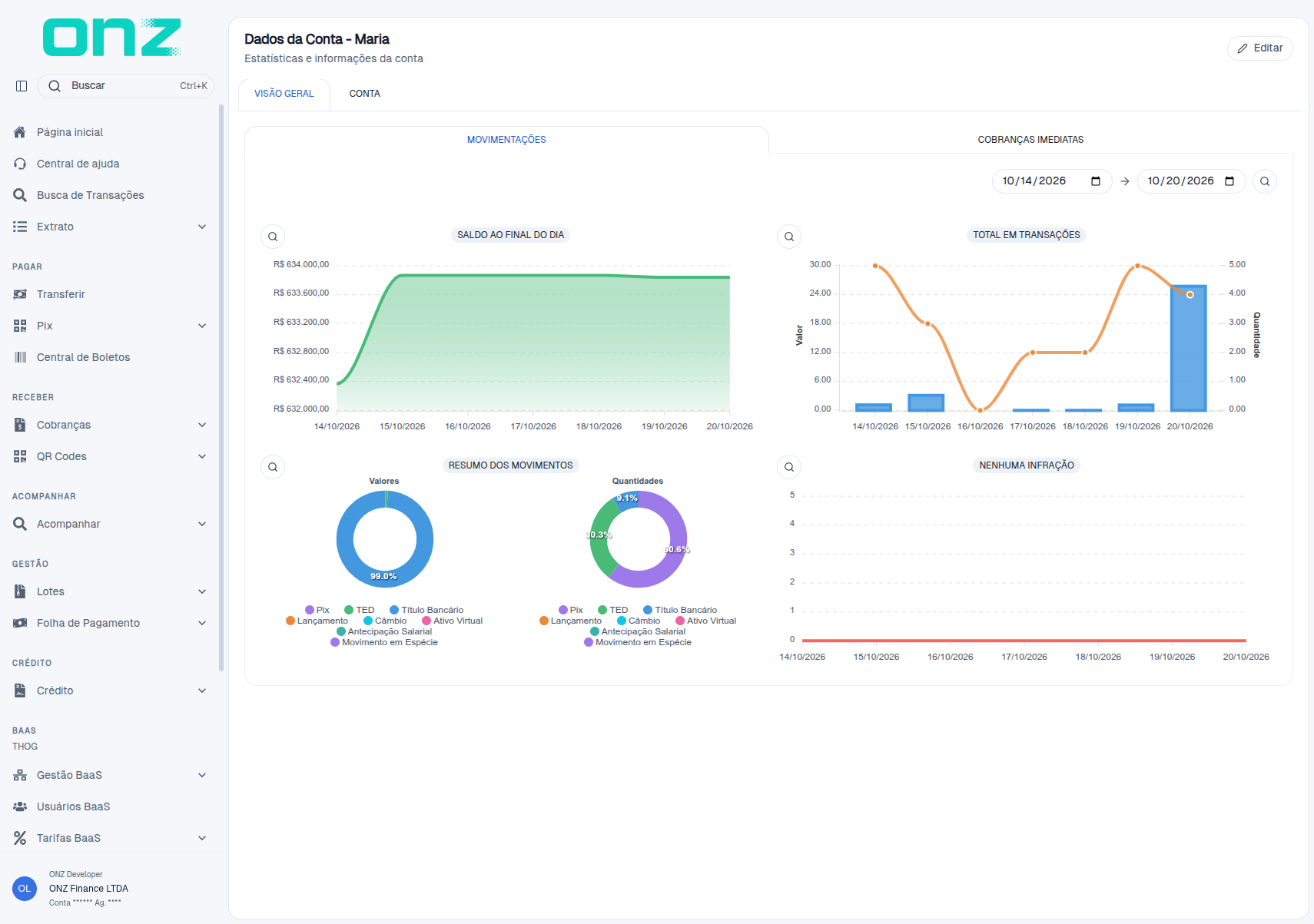Zoom the Nenhuma Infração chart

789,467
